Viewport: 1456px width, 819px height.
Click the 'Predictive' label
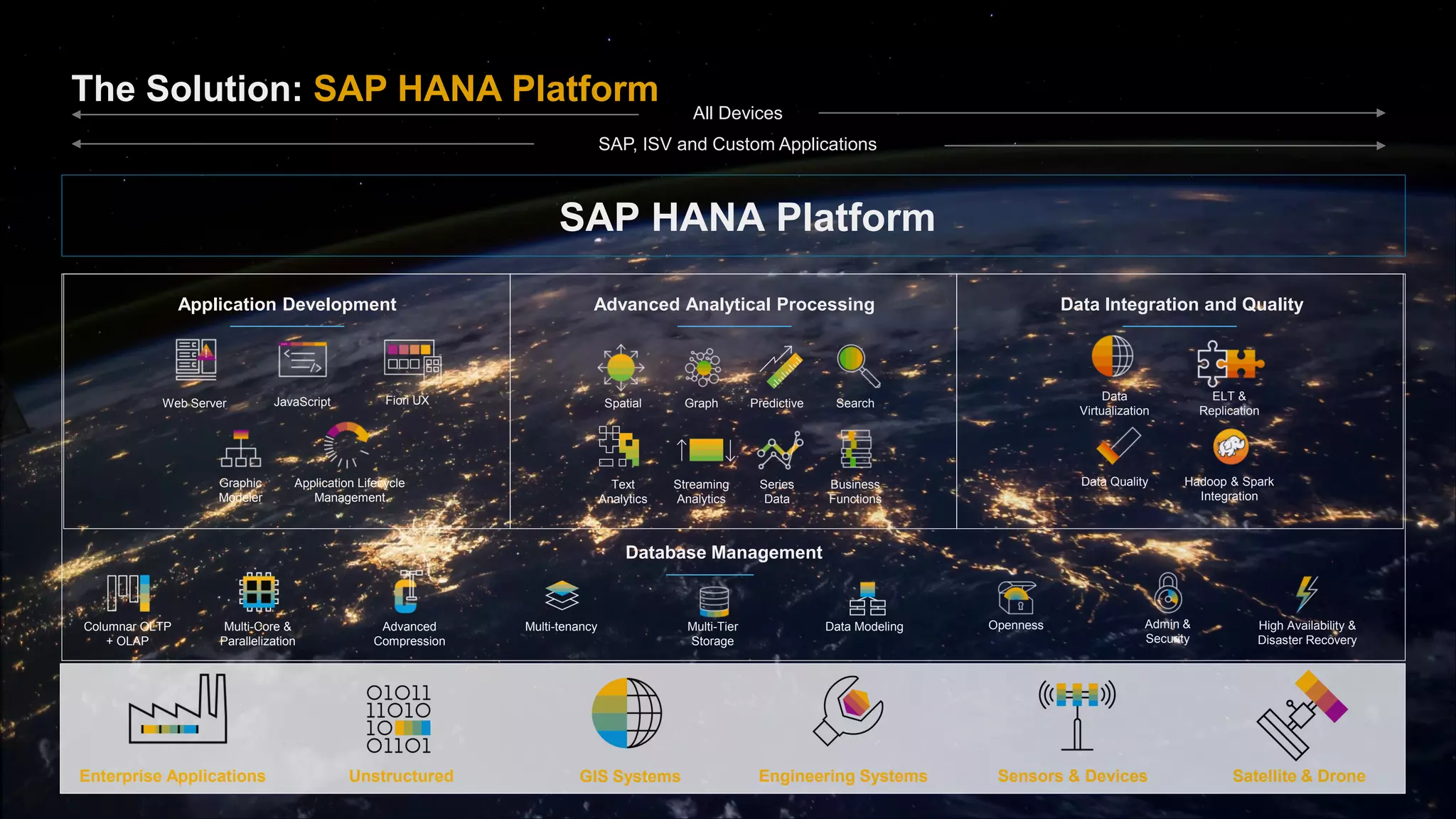(x=776, y=403)
